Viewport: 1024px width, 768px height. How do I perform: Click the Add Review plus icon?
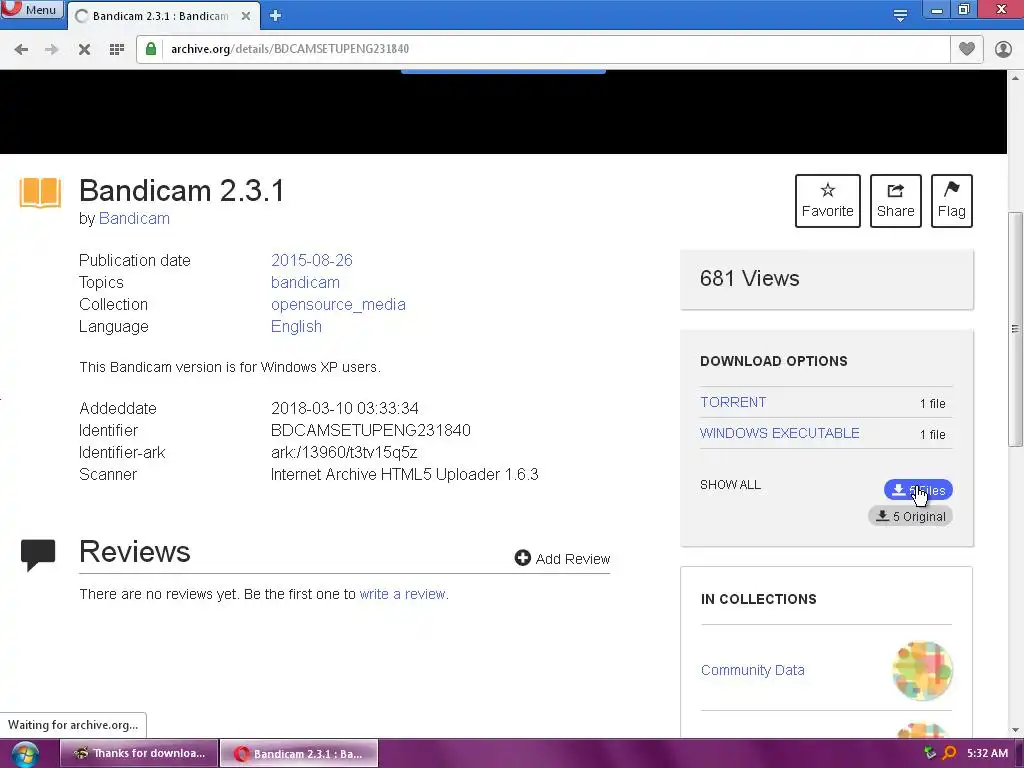coord(522,558)
